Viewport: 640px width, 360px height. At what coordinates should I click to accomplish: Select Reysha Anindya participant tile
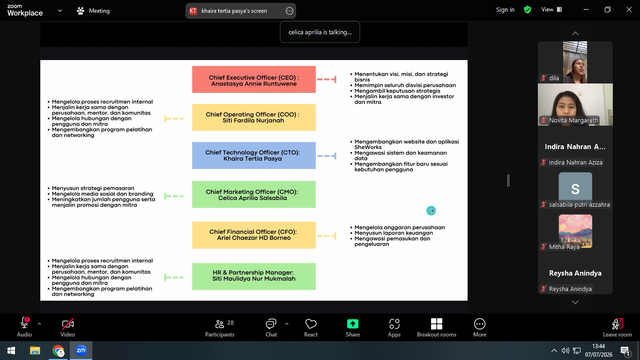click(x=575, y=273)
